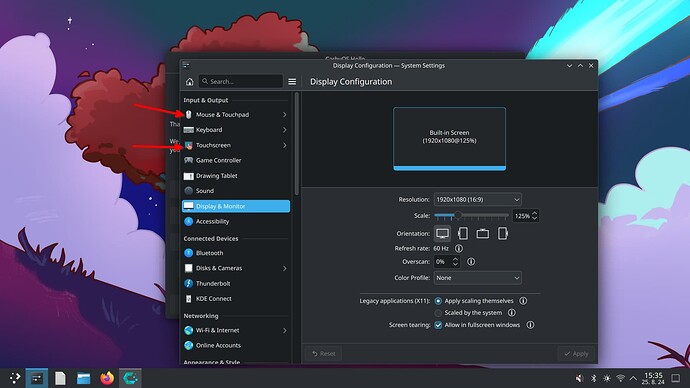690x388 pixels.
Task: Select 90° counter-clockwise orientation icon
Action: (x=503, y=234)
